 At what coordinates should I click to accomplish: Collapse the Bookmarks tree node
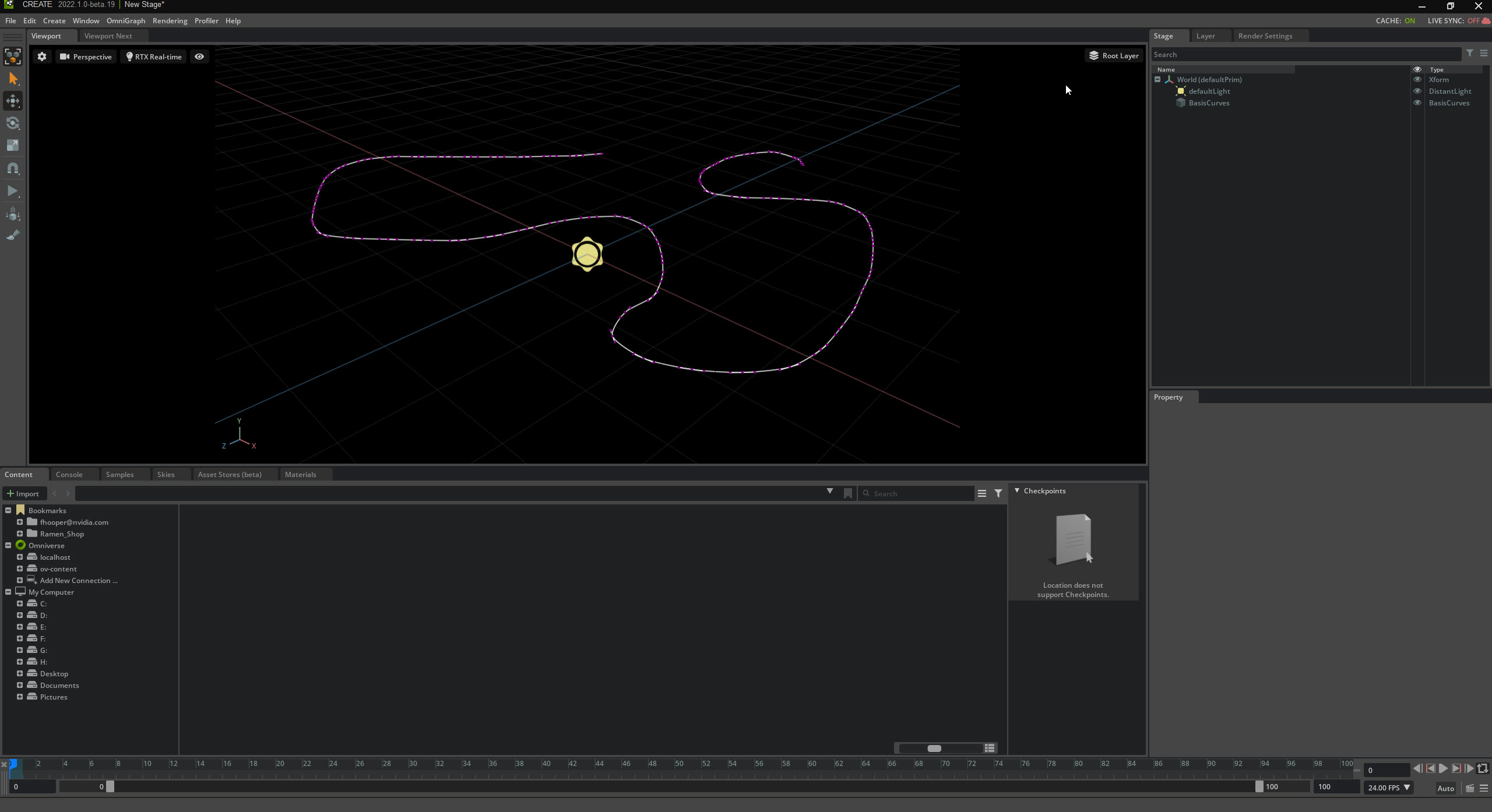(8, 510)
